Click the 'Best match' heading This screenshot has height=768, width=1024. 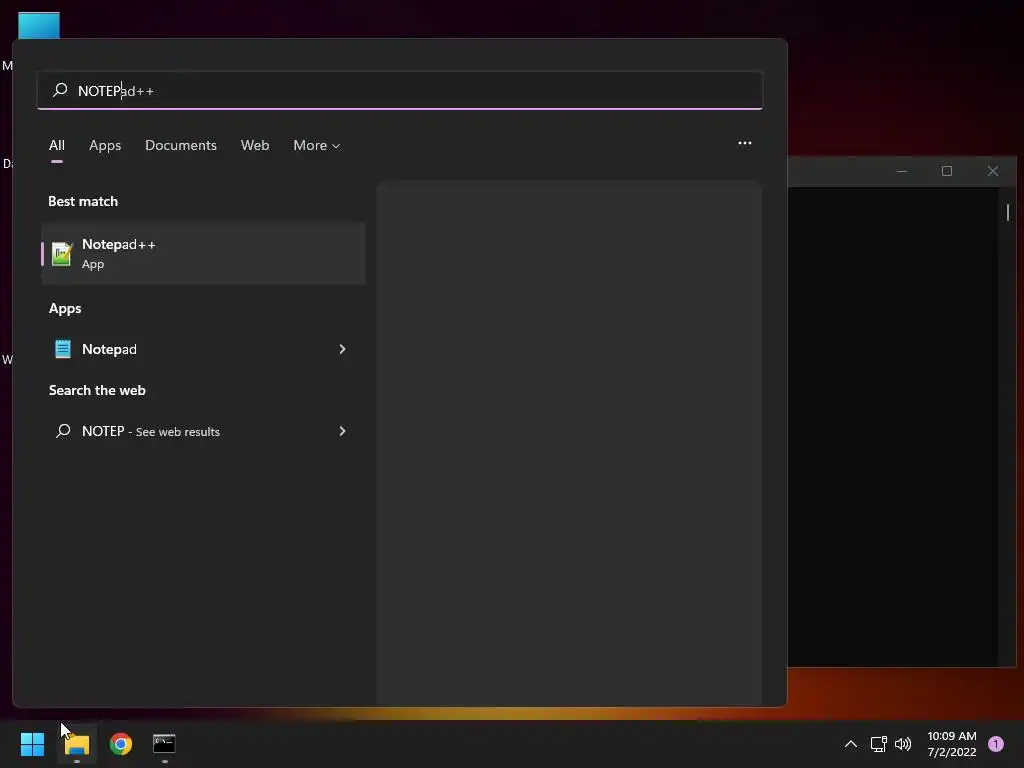coord(83,201)
